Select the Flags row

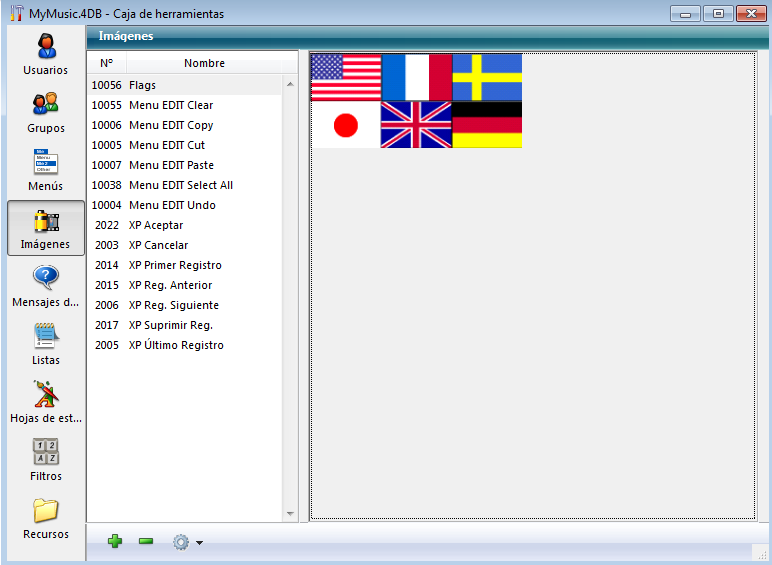click(185, 85)
